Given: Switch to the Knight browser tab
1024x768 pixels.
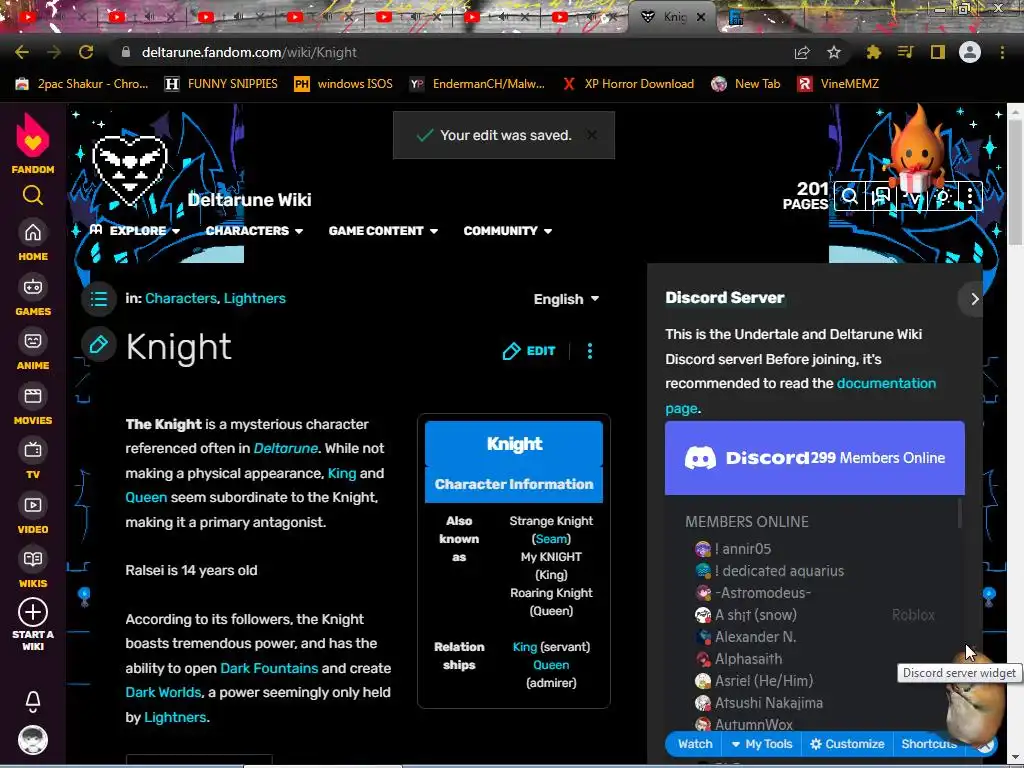Looking at the screenshot, I should pyautogui.click(x=673, y=17).
